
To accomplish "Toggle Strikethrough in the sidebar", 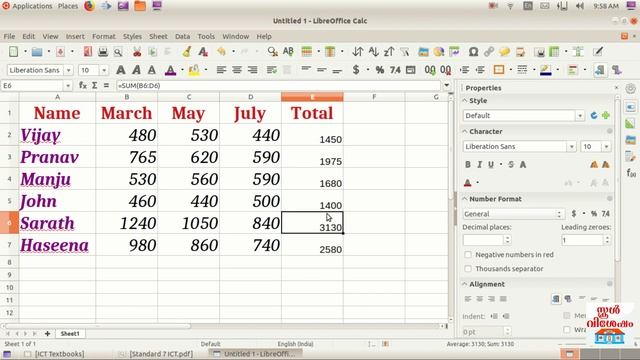I will (x=511, y=164).
